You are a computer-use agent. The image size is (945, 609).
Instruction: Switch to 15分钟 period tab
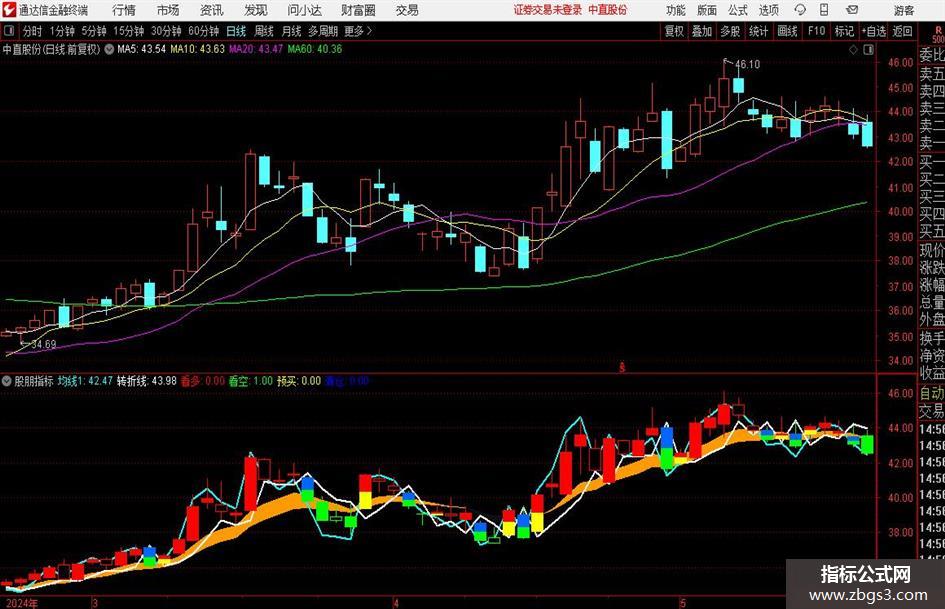click(129, 31)
